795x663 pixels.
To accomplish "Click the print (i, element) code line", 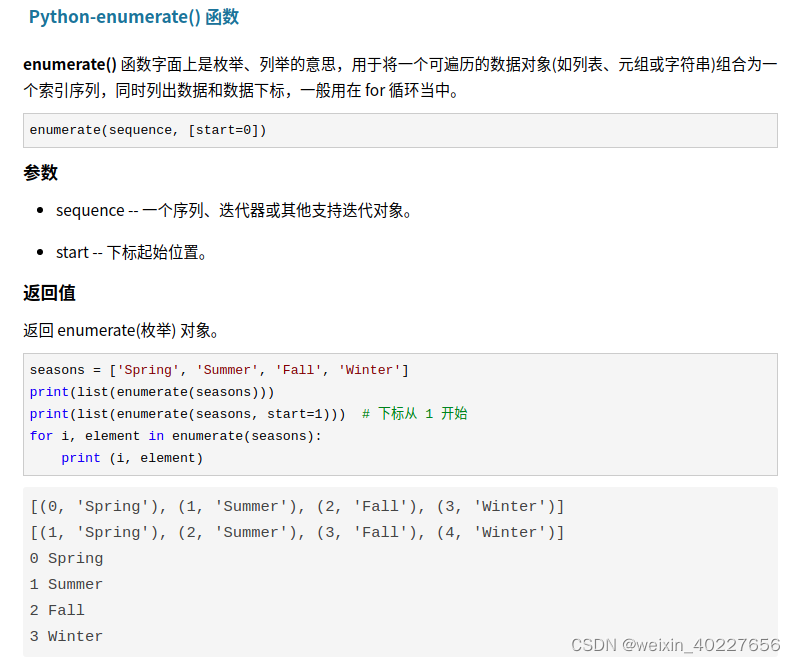I will click(x=132, y=458).
